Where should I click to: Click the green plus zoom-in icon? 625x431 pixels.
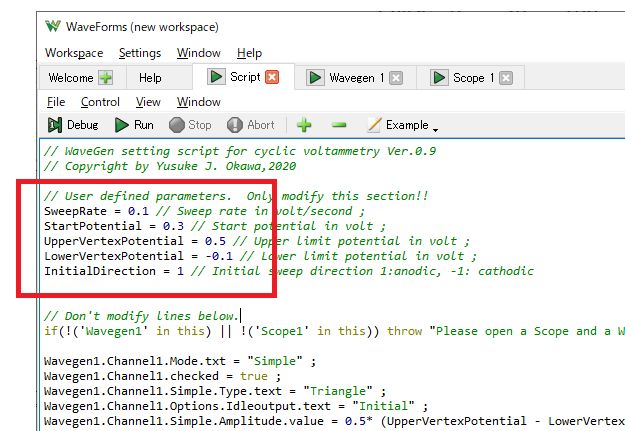click(304, 125)
